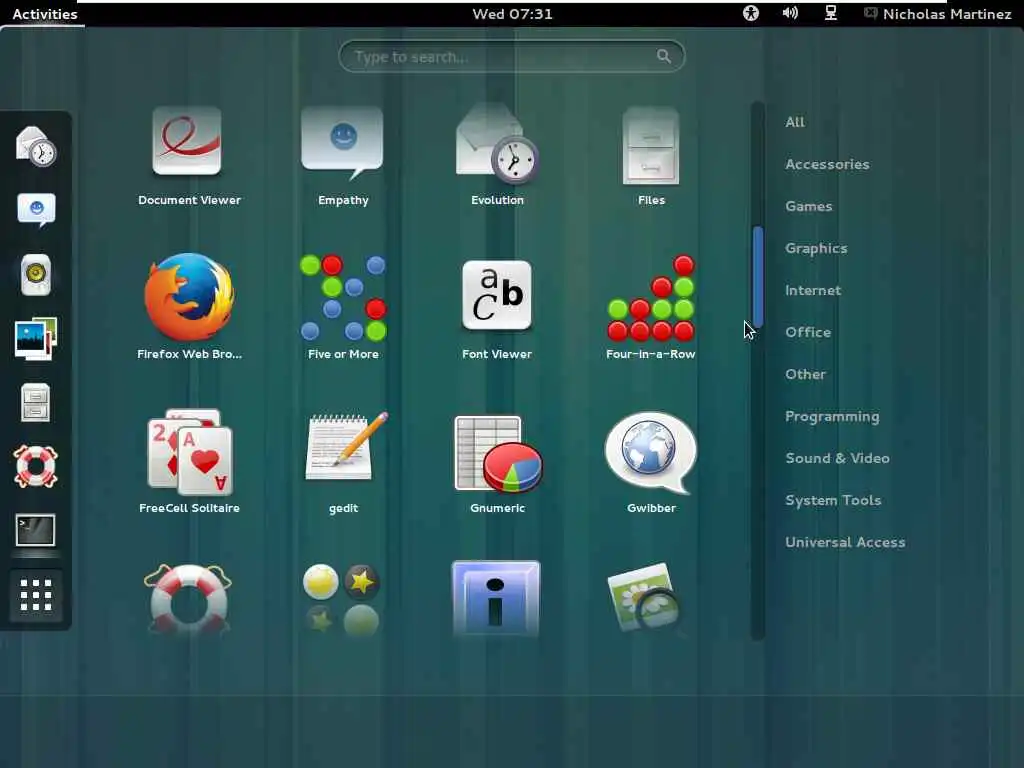Filter apps by Accessories category
This screenshot has height=768, width=1024.
(827, 164)
